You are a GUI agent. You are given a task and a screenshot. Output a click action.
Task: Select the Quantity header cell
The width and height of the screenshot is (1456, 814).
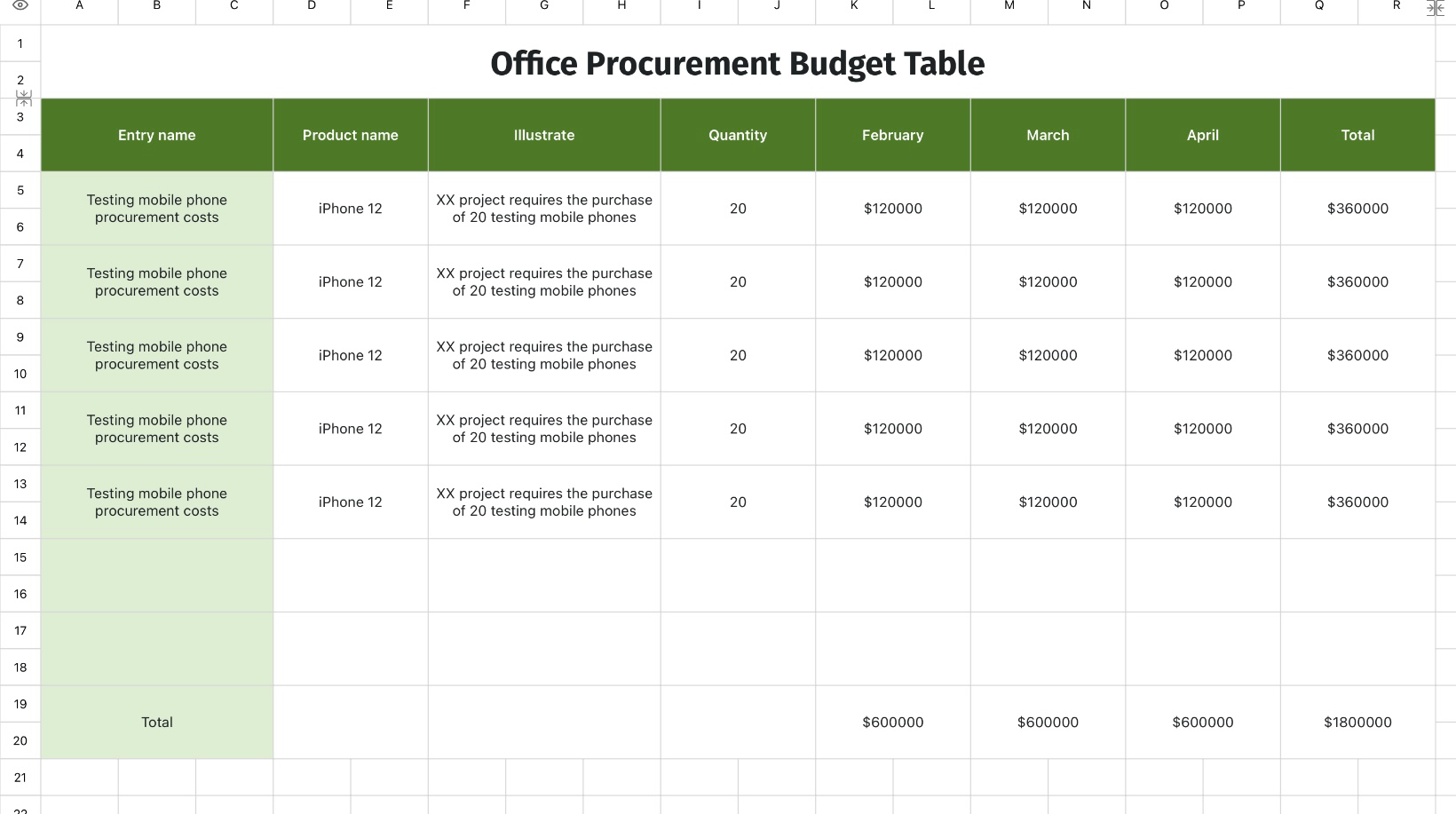738,135
